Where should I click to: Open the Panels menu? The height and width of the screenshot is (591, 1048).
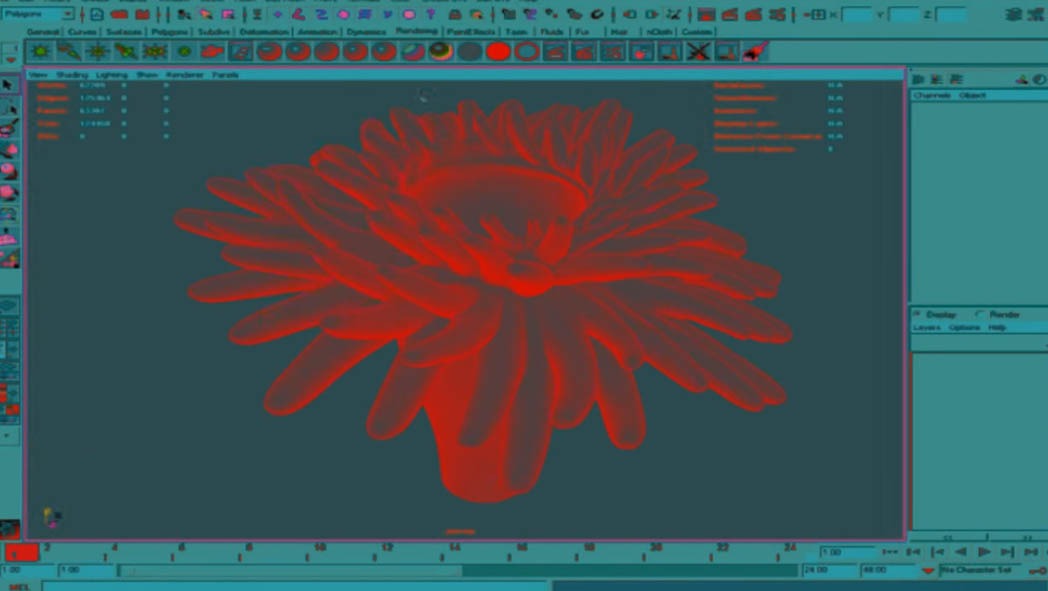point(225,75)
